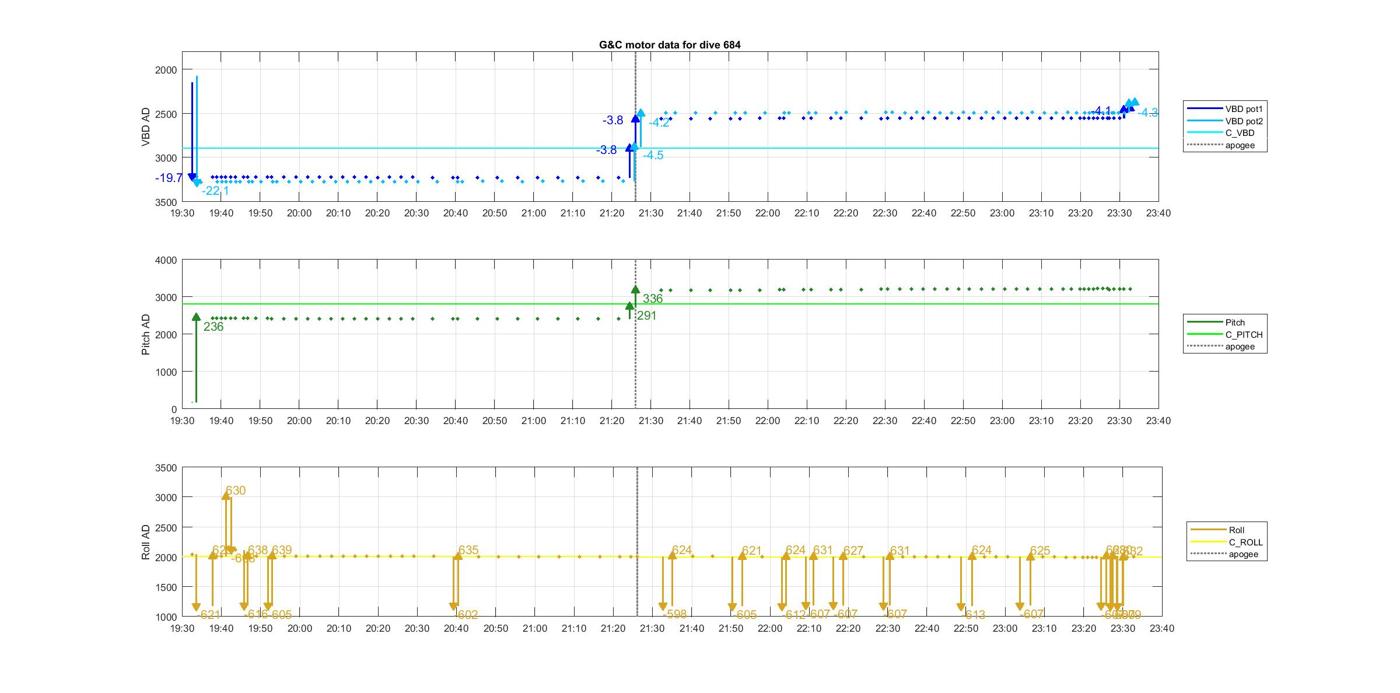1400x693 pixels.
Task: Select the "625" roll label near 23:05
Action: pos(1040,551)
